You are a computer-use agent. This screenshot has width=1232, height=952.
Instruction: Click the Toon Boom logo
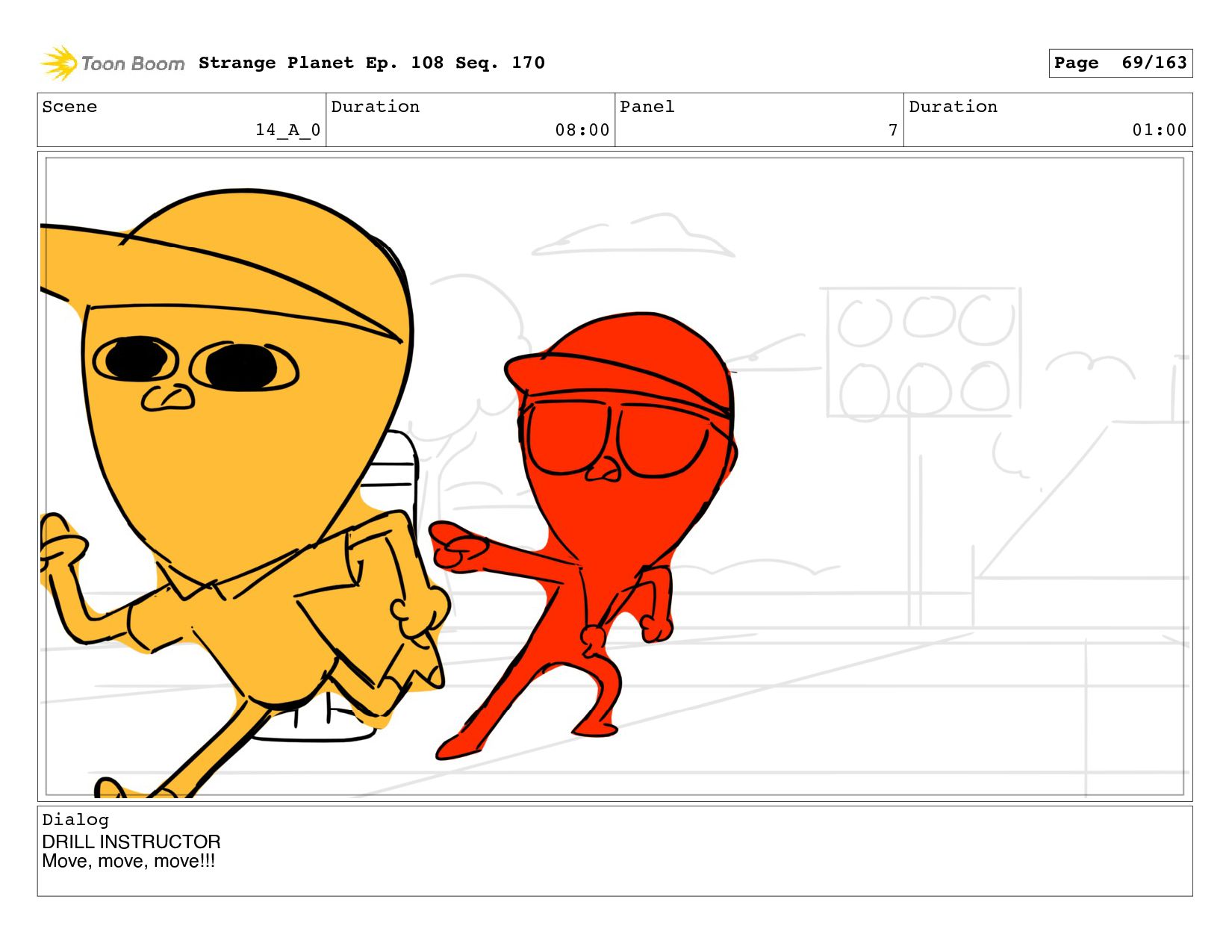(x=112, y=63)
